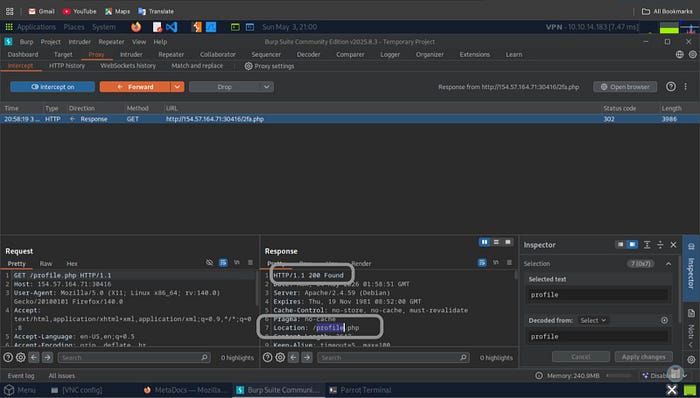700x398 pixels.
Task: Toggle hidden items eye icon in Request
Action: coord(209,262)
